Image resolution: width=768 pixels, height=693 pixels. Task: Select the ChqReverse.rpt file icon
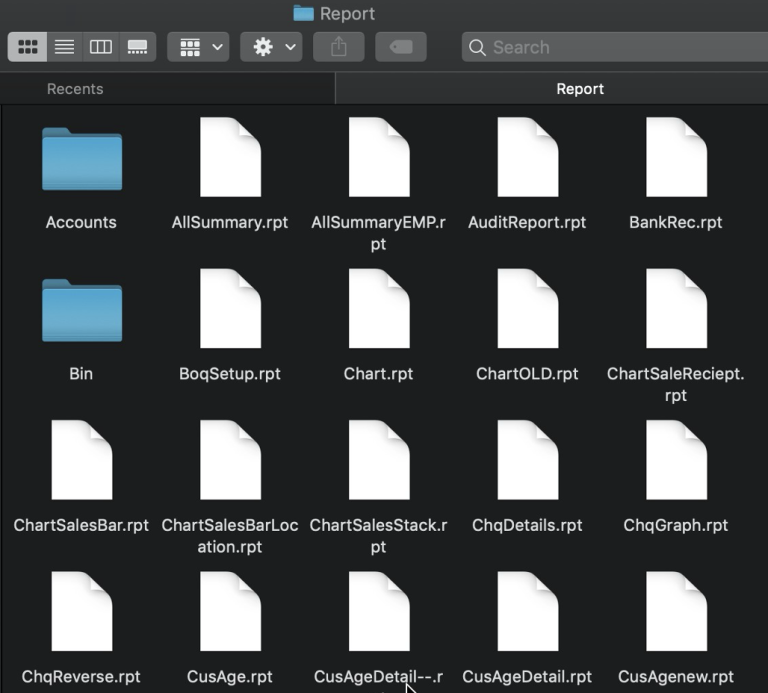(x=82, y=611)
